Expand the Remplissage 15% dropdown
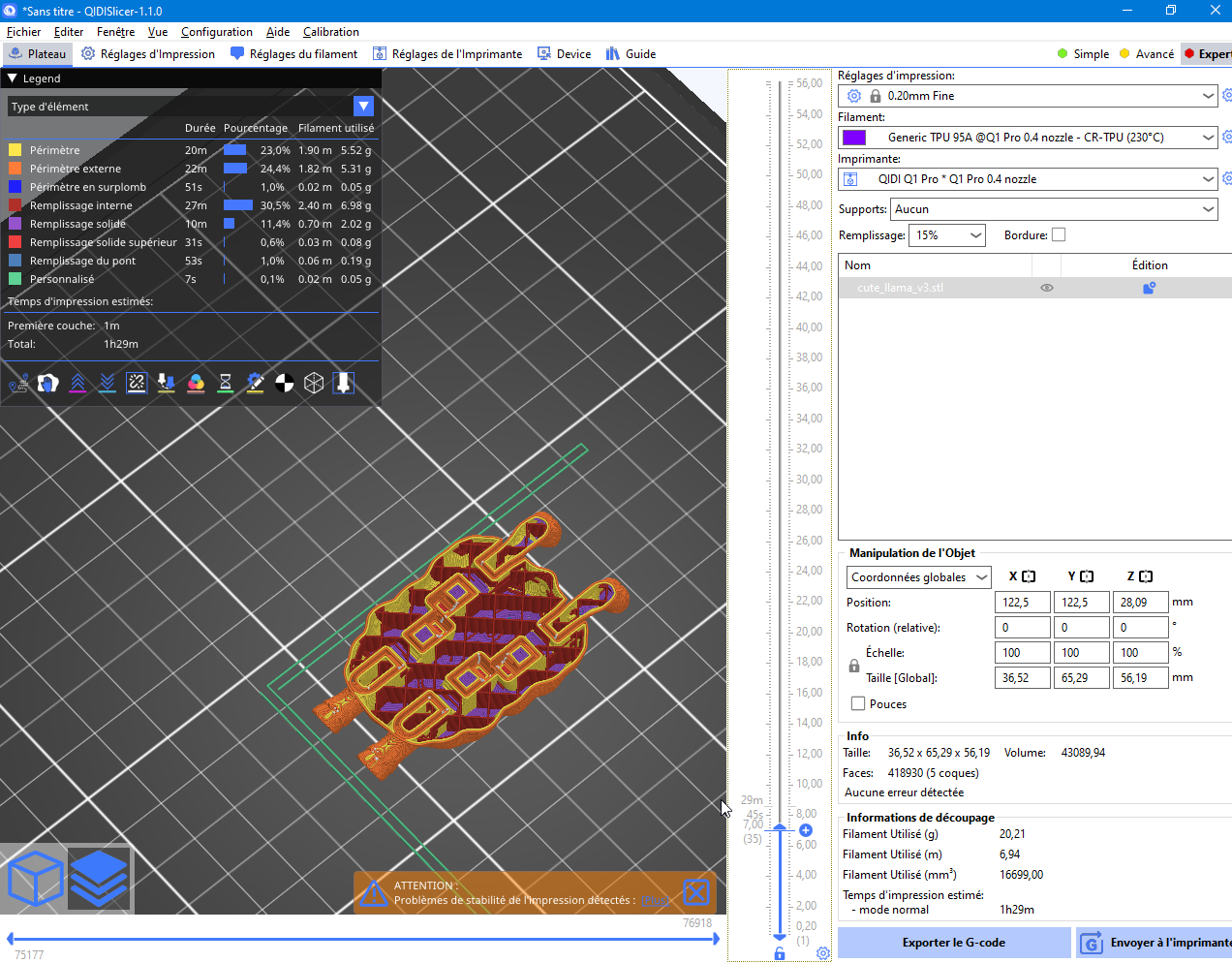The height and width of the screenshot is (963, 1232). click(946, 235)
